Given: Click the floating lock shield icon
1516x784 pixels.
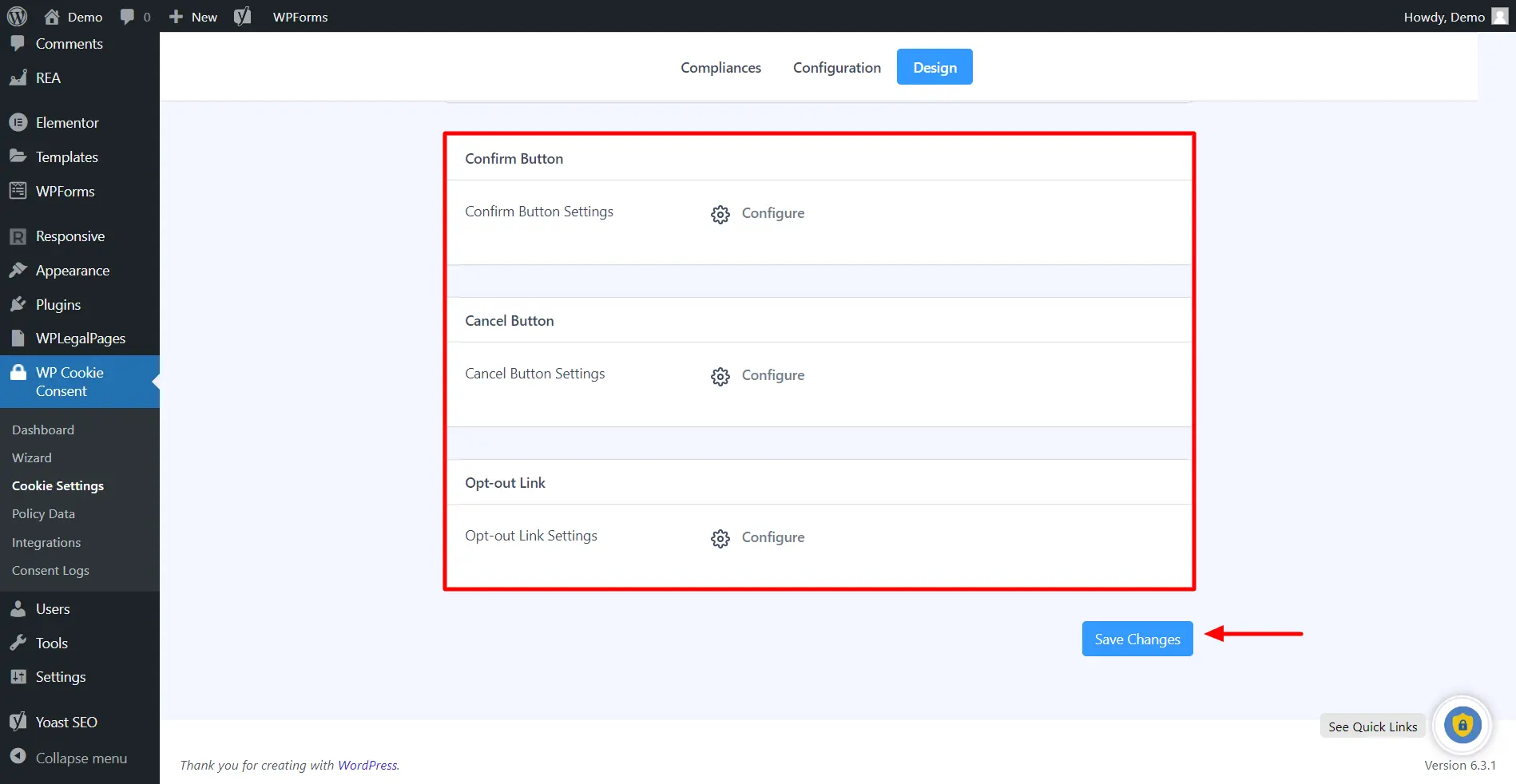Looking at the screenshot, I should pos(1462,725).
